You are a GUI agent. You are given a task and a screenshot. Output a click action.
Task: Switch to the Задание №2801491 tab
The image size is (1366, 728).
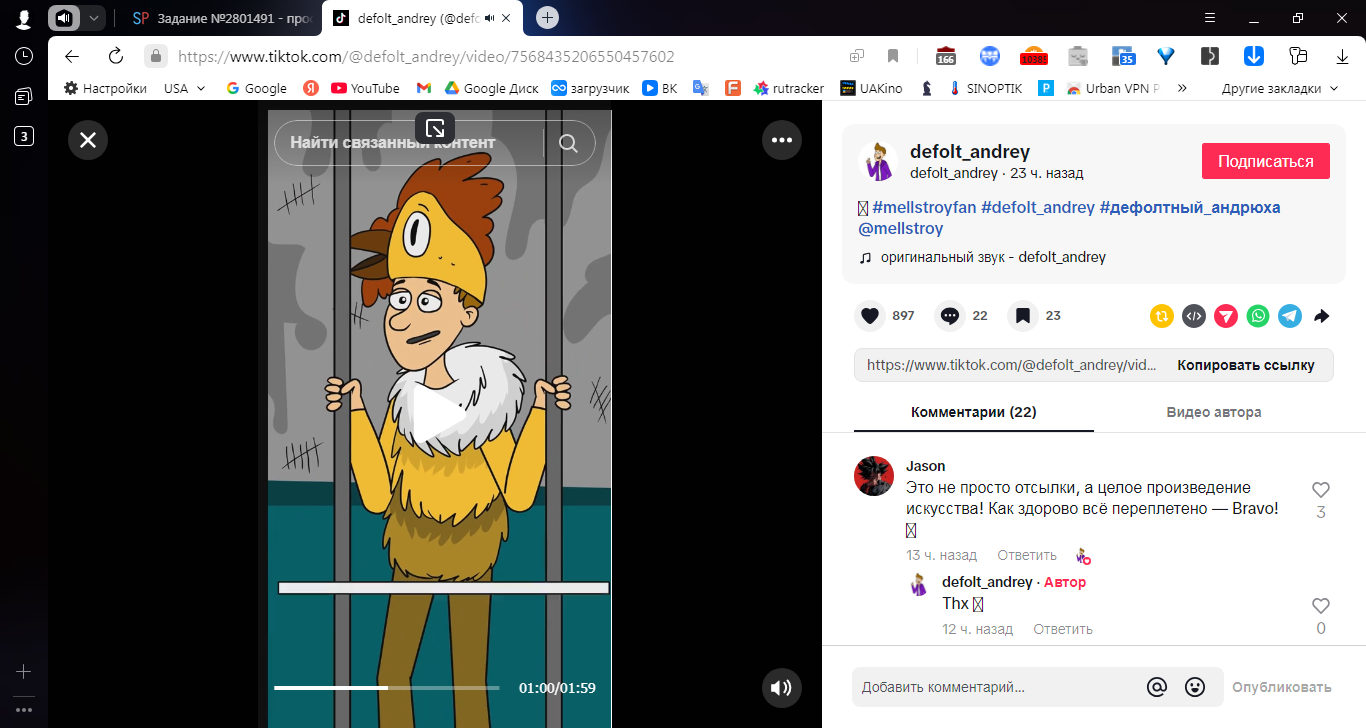222,18
